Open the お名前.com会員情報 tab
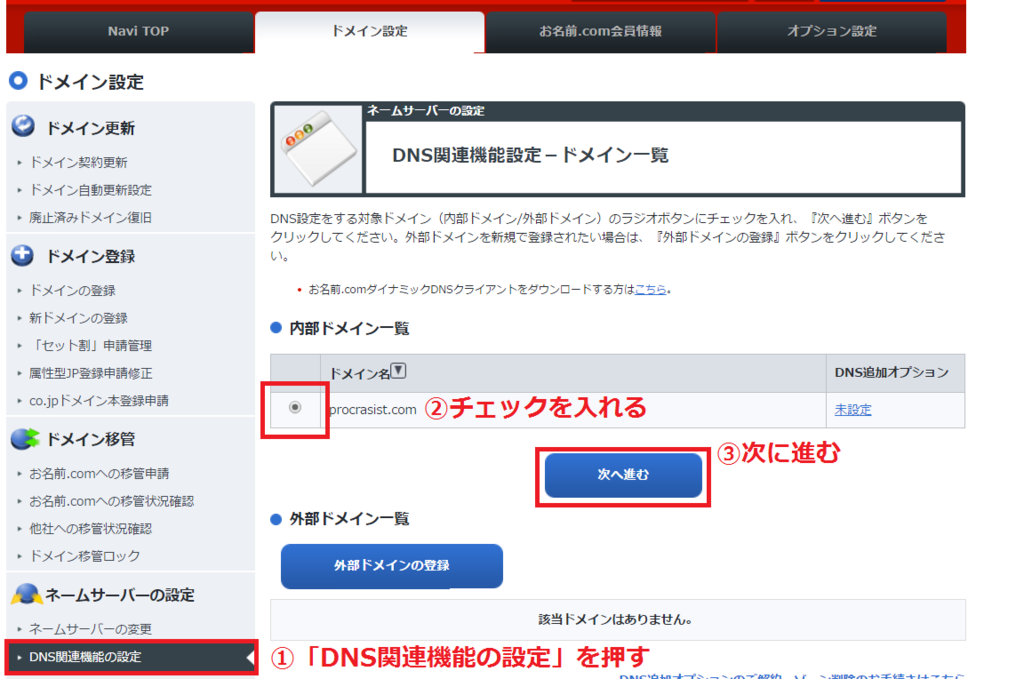Image resolution: width=1024 pixels, height=679 pixels. (600, 31)
